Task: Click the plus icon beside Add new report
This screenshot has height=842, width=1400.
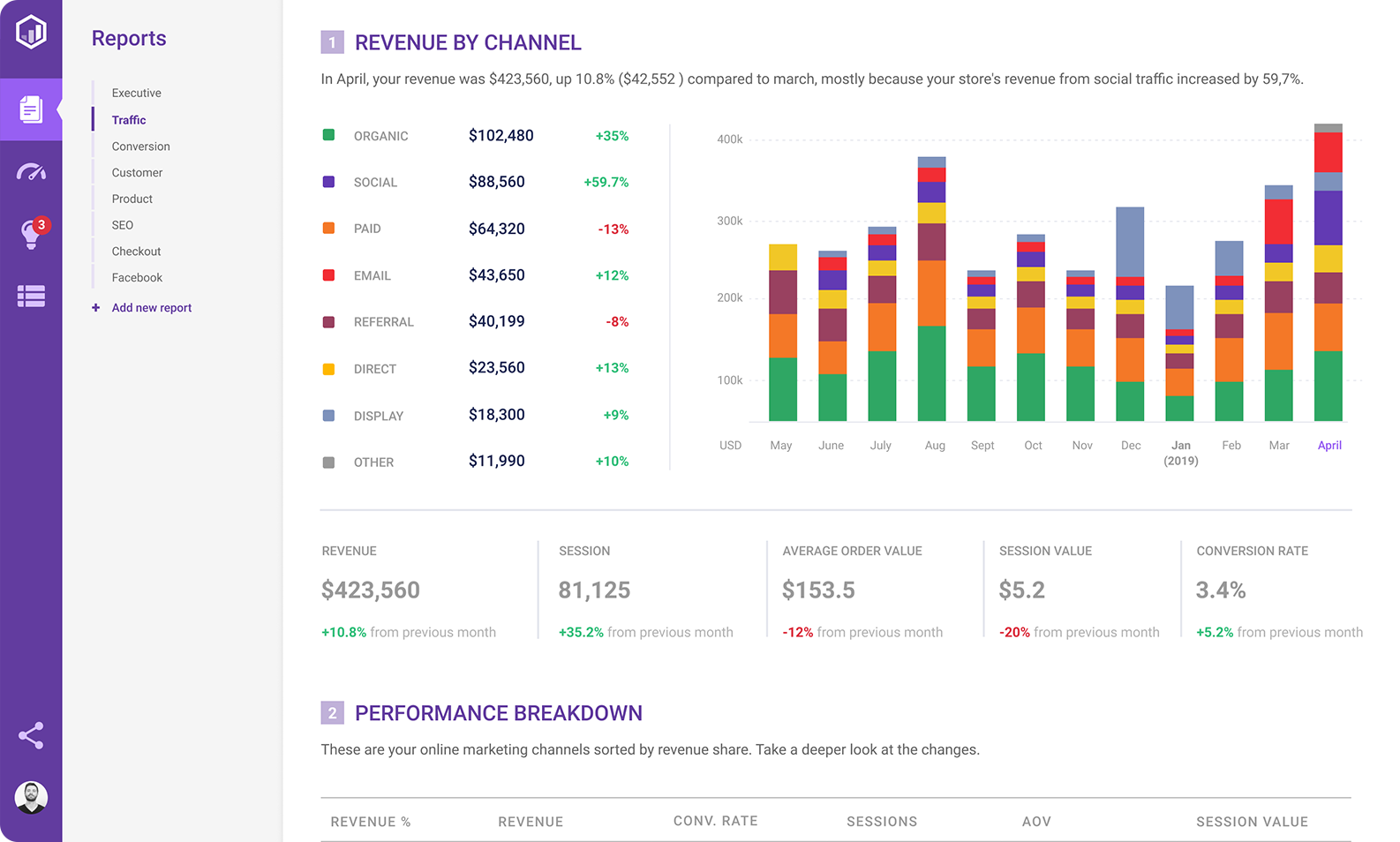Action: pyautogui.click(x=95, y=308)
